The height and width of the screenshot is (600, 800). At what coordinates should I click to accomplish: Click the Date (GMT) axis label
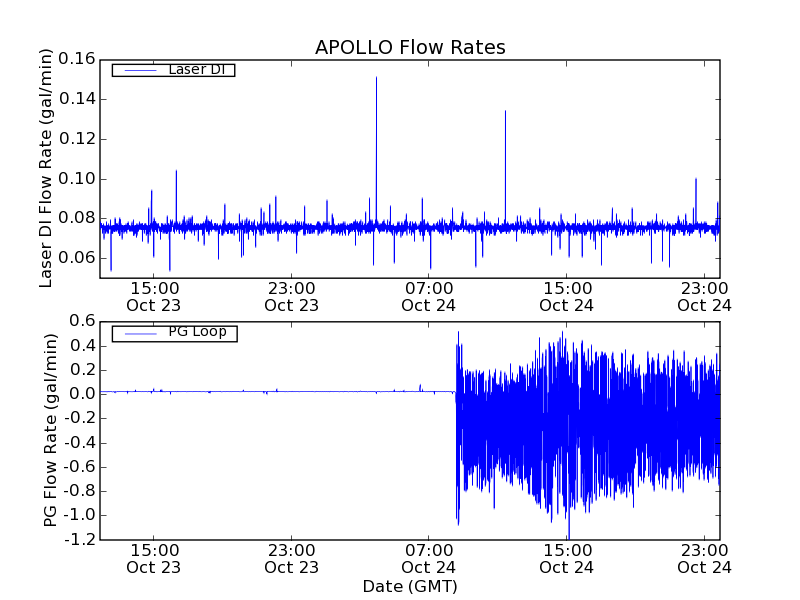[410, 587]
